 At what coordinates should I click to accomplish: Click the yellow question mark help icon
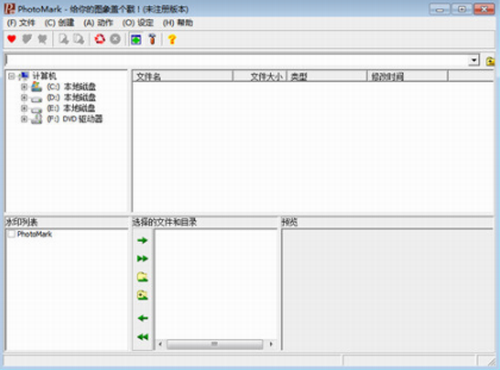point(172,39)
